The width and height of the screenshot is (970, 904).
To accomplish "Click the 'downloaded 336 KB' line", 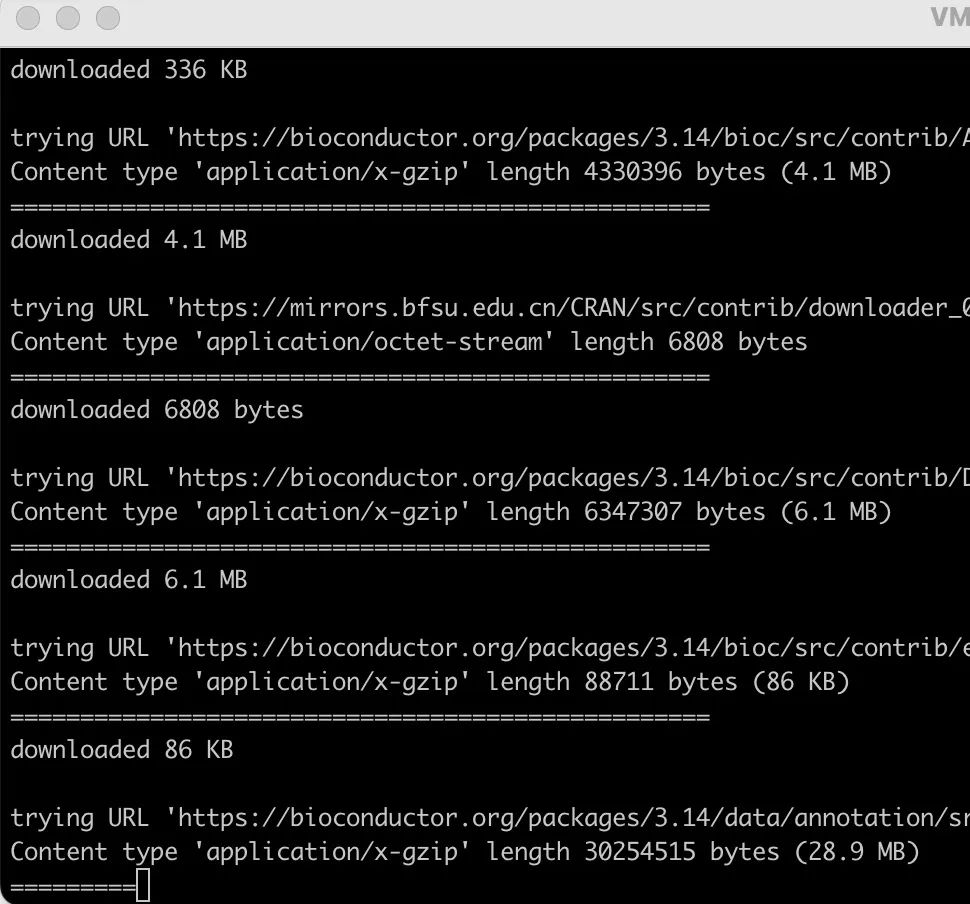I will tap(129, 70).
